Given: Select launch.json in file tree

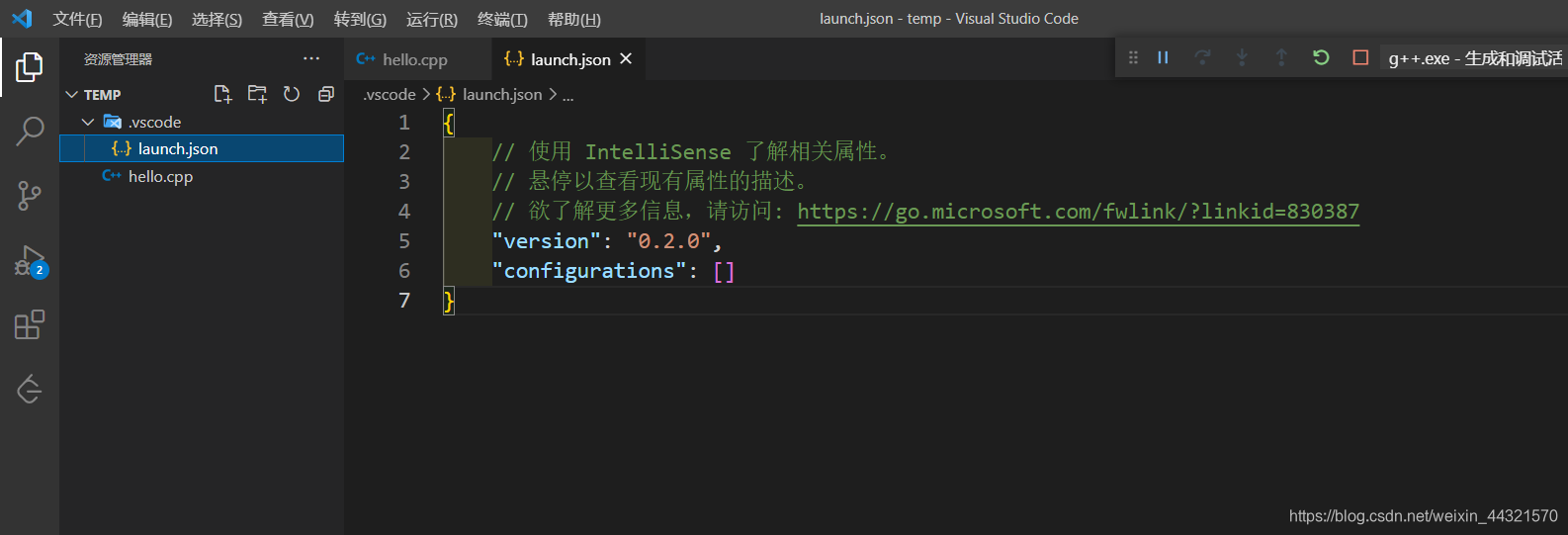Looking at the screenshot, I should coord(202,148).
